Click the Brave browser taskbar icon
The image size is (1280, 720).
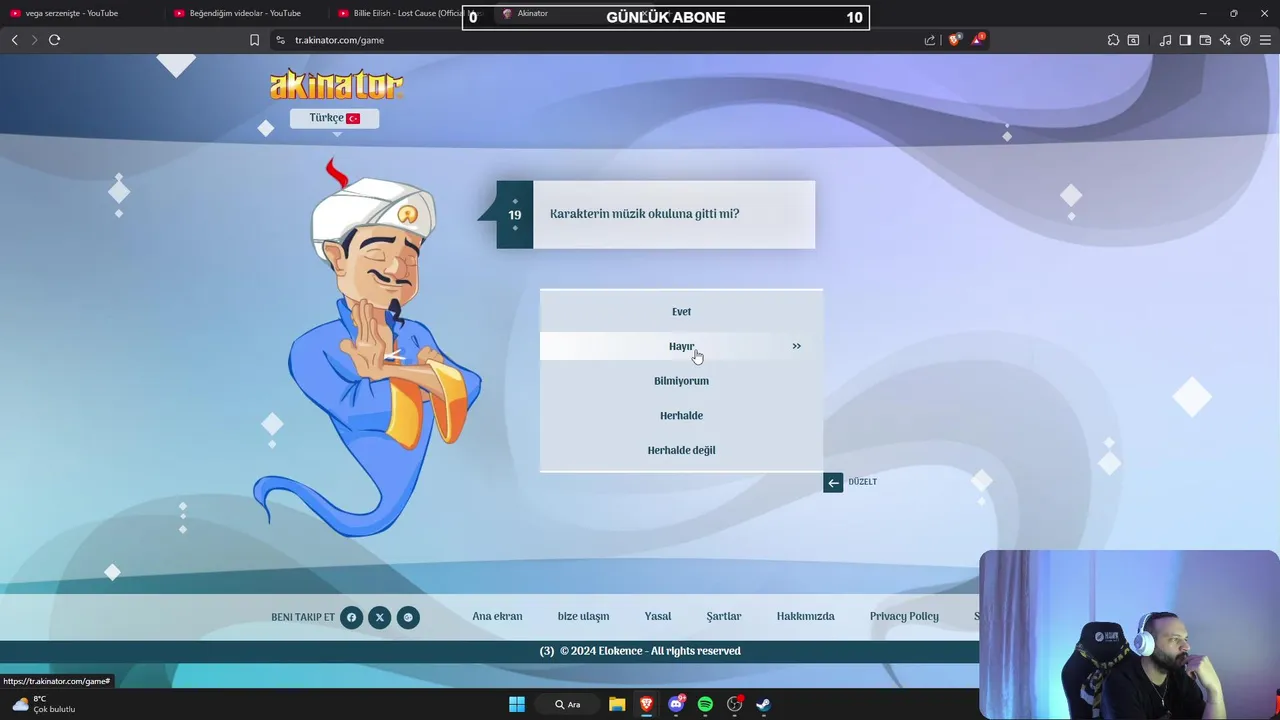point(646,704)
